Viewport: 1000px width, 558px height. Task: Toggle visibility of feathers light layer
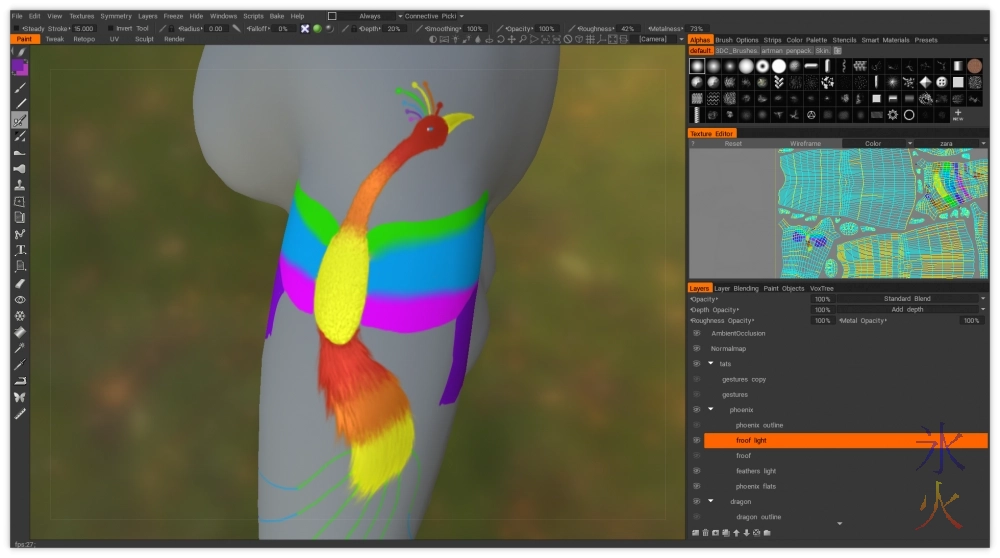point(696,471)
